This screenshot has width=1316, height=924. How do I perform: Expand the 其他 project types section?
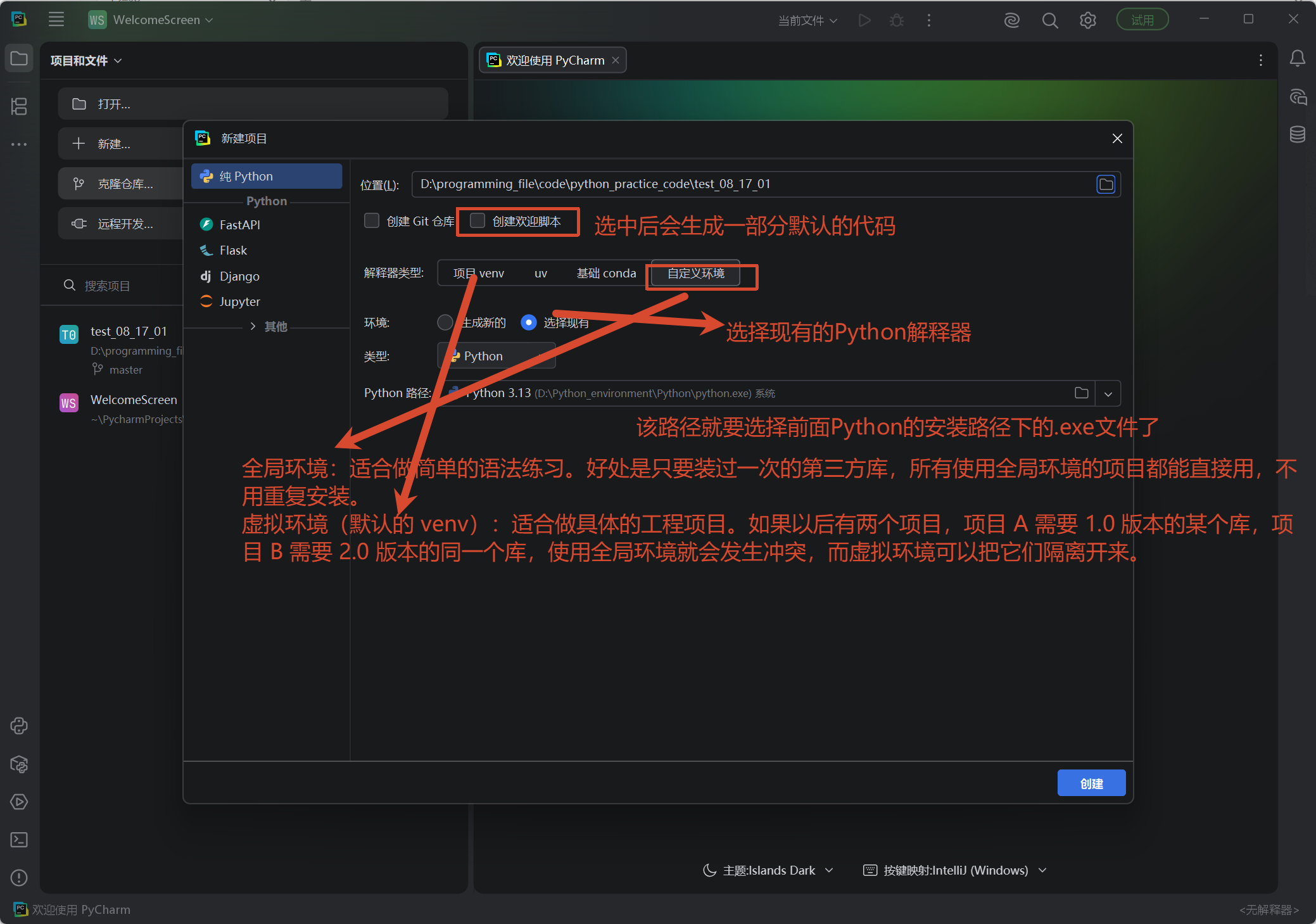pyautogui.click(x=253, y=326)
